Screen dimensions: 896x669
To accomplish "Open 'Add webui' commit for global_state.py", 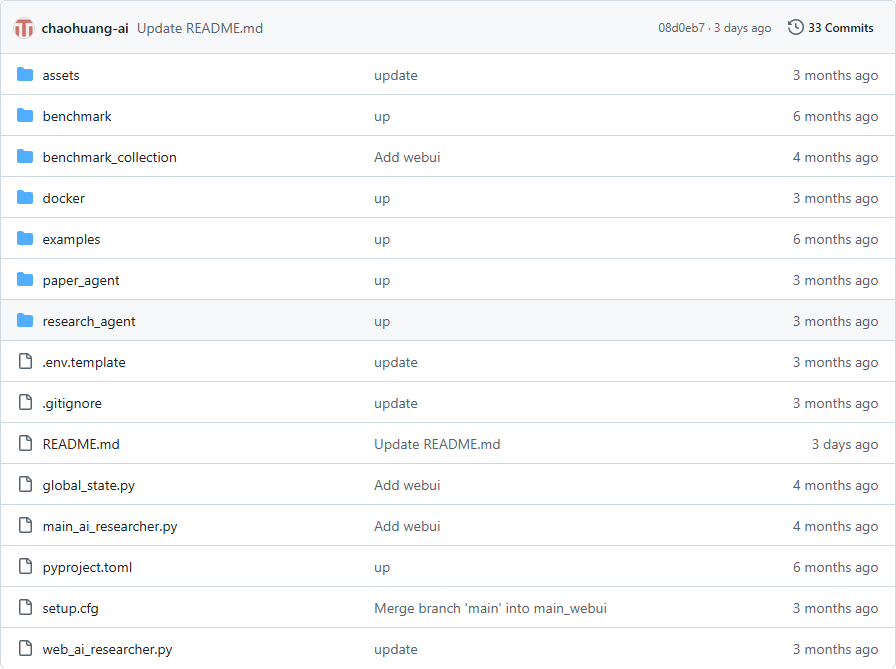I will tap(407, 485).
